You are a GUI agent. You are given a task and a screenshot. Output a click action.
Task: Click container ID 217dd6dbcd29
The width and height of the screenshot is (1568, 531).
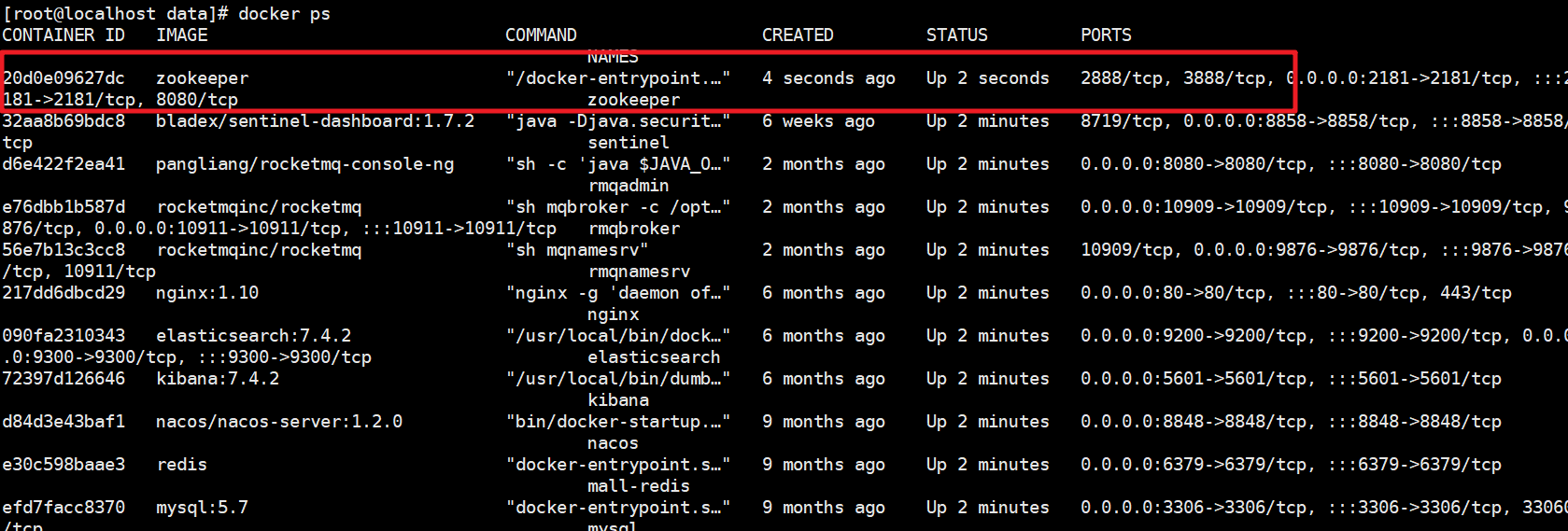(64, 293)
